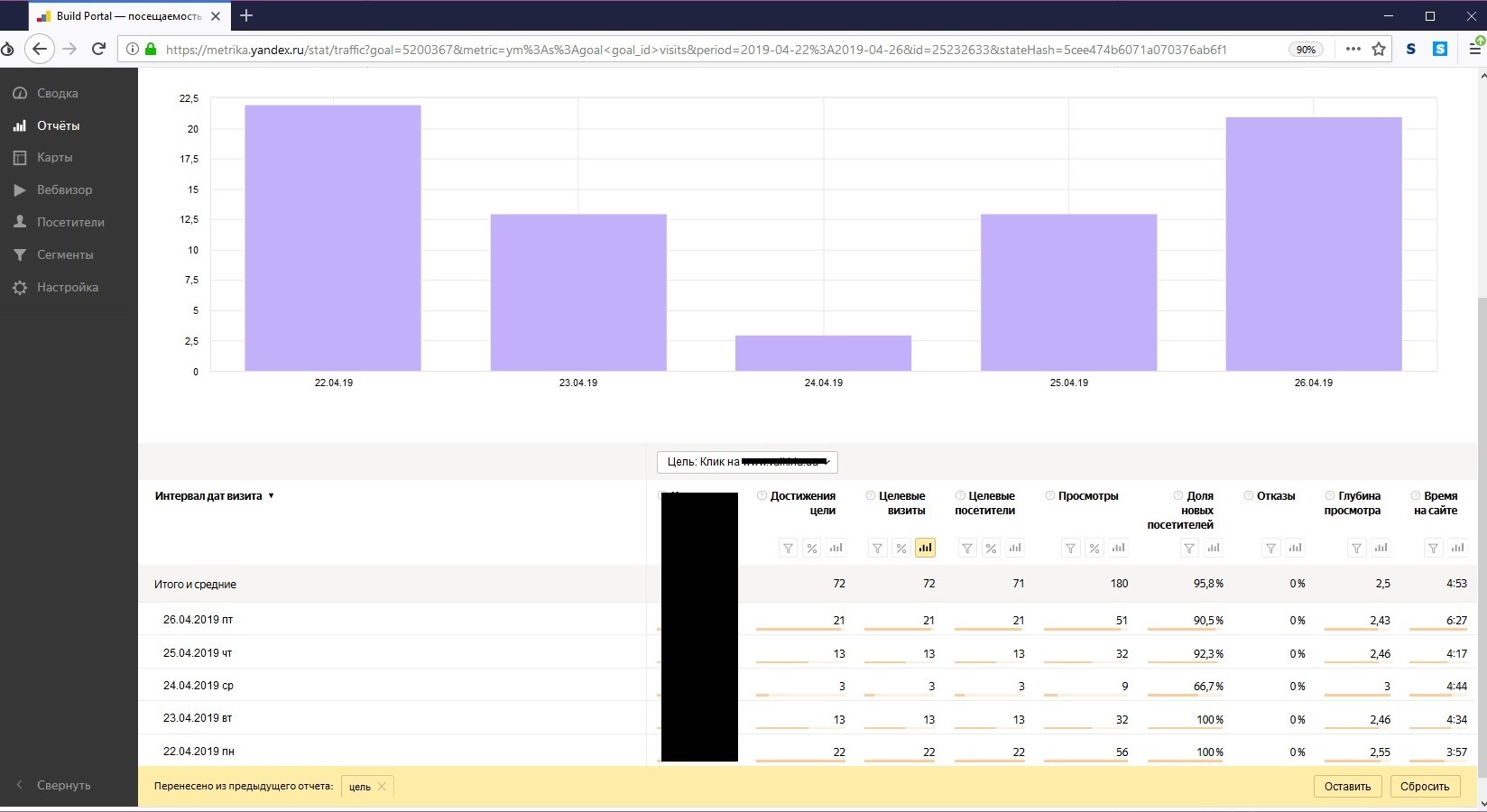Click percent icon under Целевые визиты

pos(901,548)
